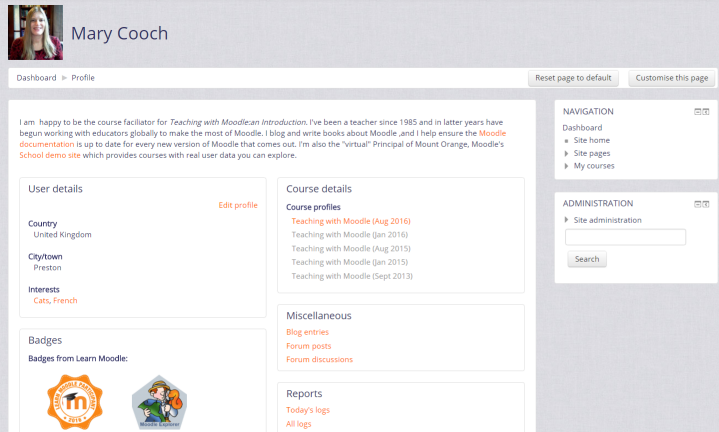Open the French interest link
The height and width of the screenshot is (432, 719).
coord(65,300)
